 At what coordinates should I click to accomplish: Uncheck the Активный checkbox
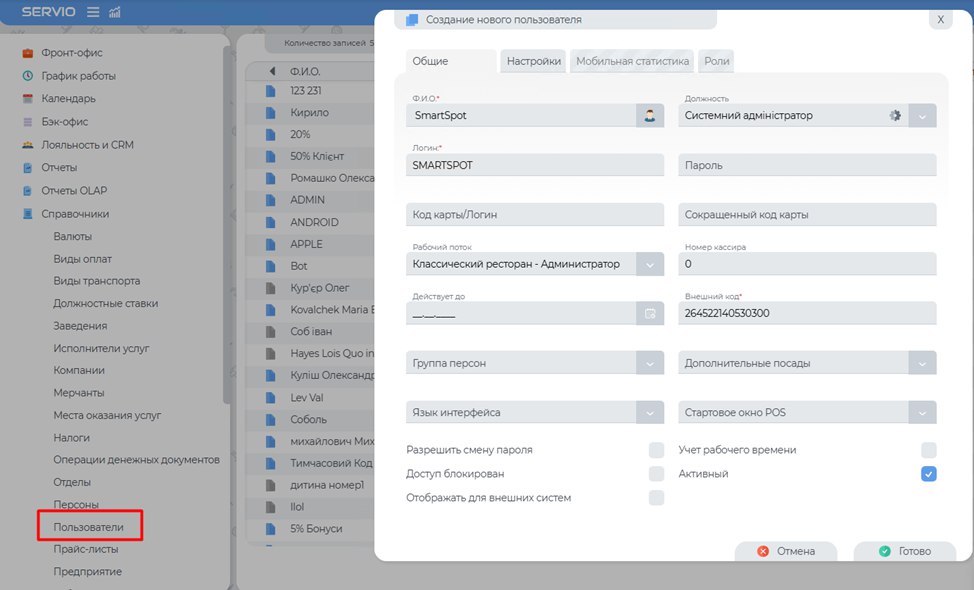point(929,474)
